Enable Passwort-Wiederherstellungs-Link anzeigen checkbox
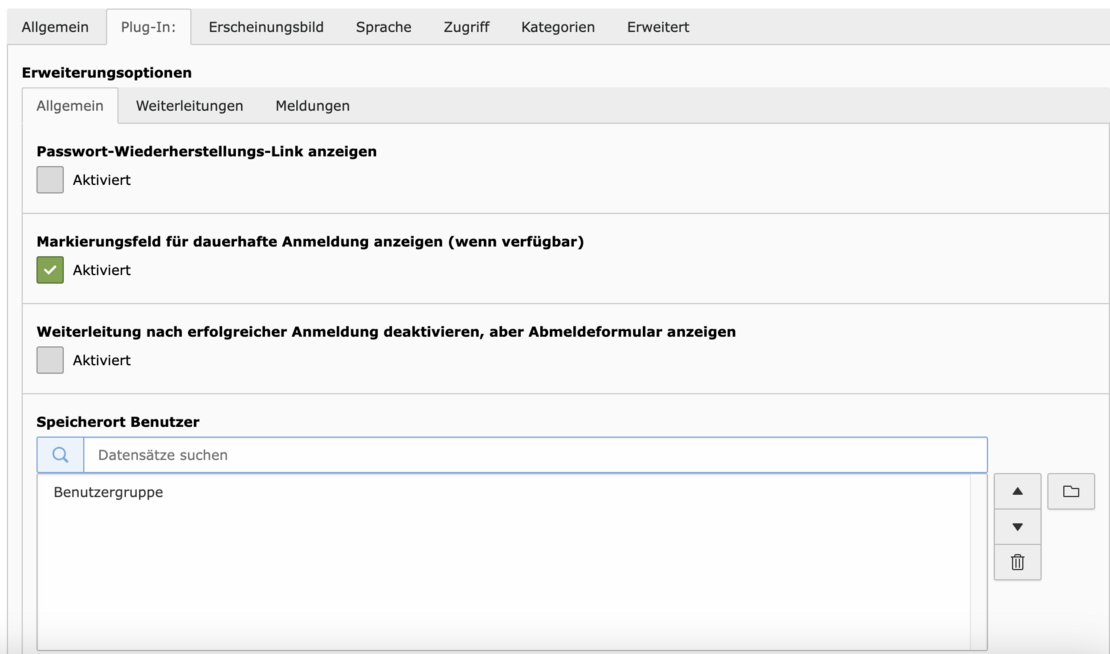This screenshot has width=1110, height=654. [50, 180]
